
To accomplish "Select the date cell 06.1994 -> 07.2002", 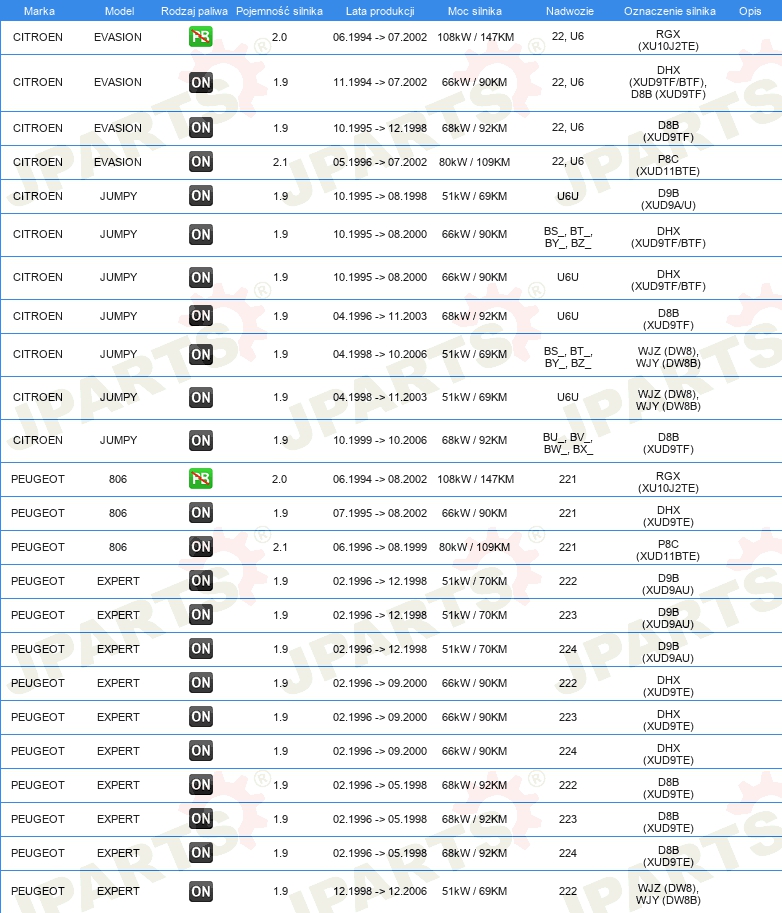I will 380,37.
